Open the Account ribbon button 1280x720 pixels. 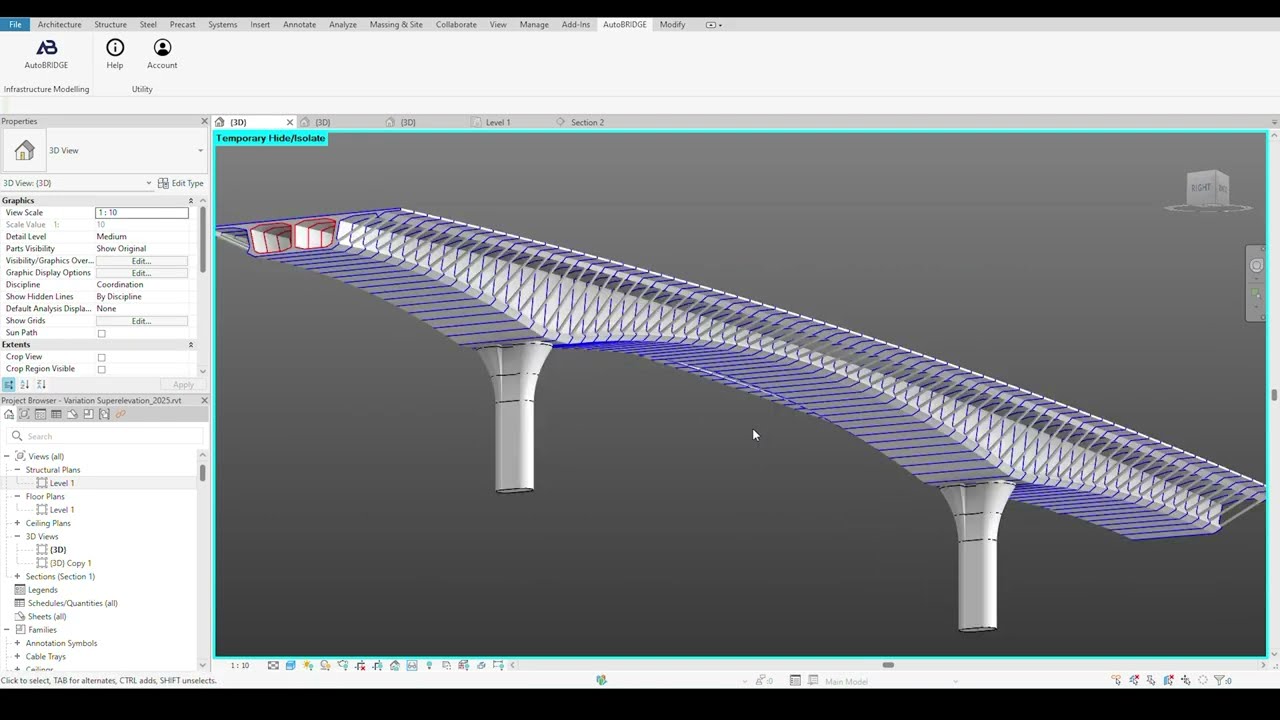(162, 54)
